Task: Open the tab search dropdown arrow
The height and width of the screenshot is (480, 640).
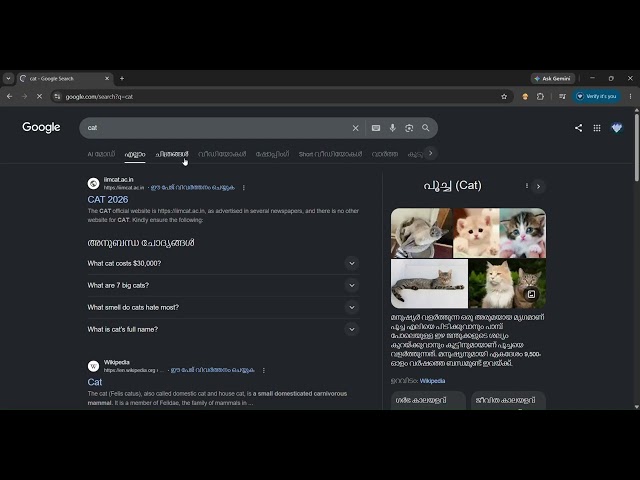Action: point(8,78)
